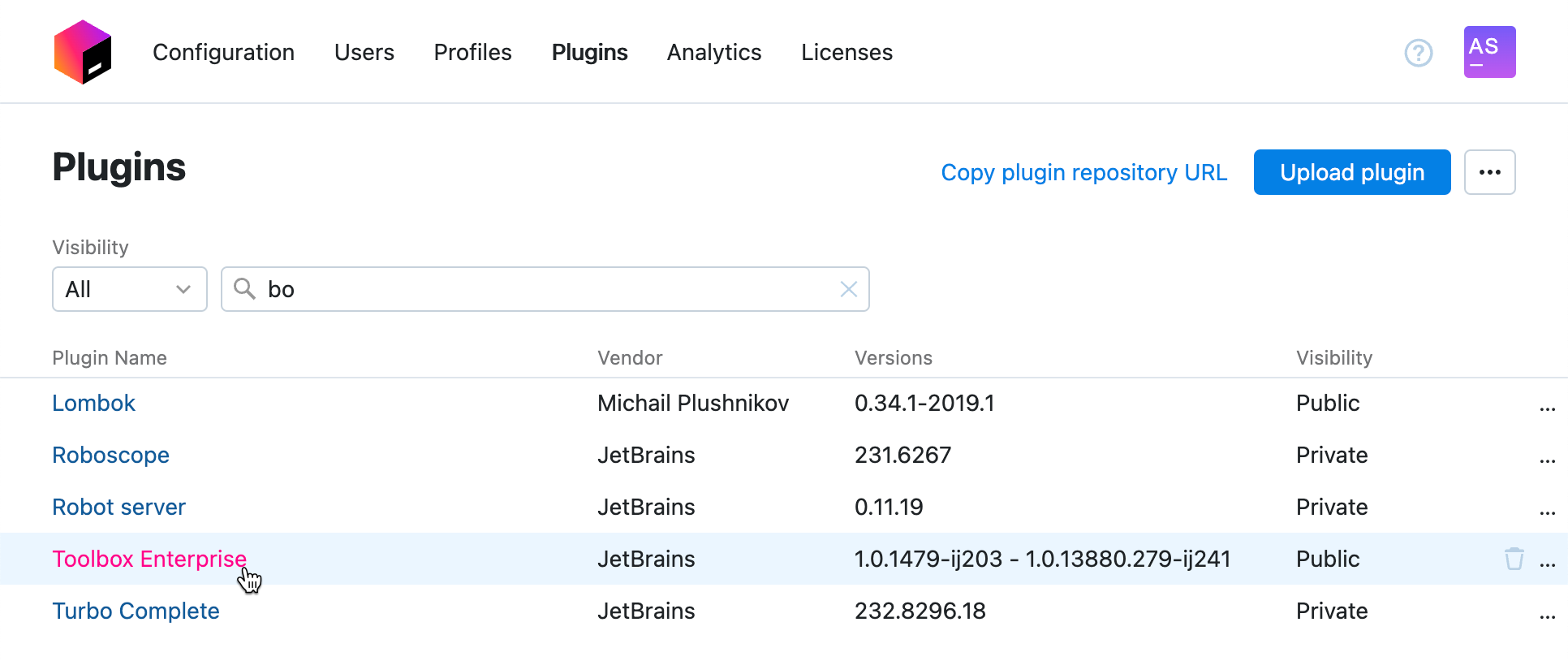1568x661 pixels.
Task: Select the Plugins tab
Action: point(590,52)
